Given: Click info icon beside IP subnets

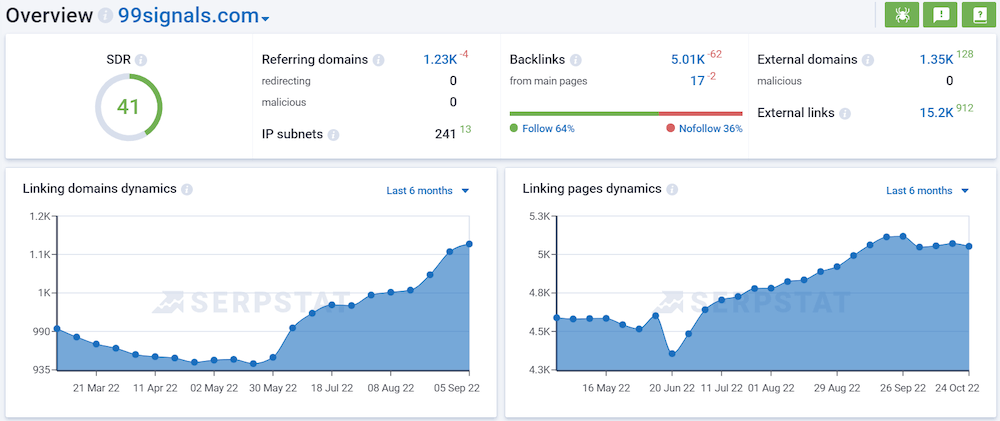Looking at the screenshot, I should coord(332,134).
